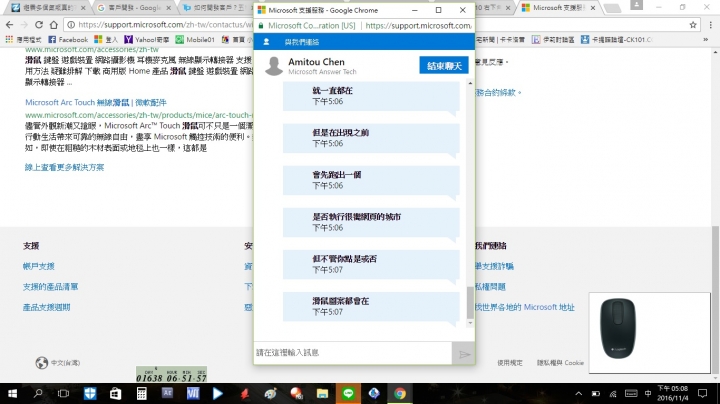Switch input method via 中 indicator

click(x=648, y=393)
